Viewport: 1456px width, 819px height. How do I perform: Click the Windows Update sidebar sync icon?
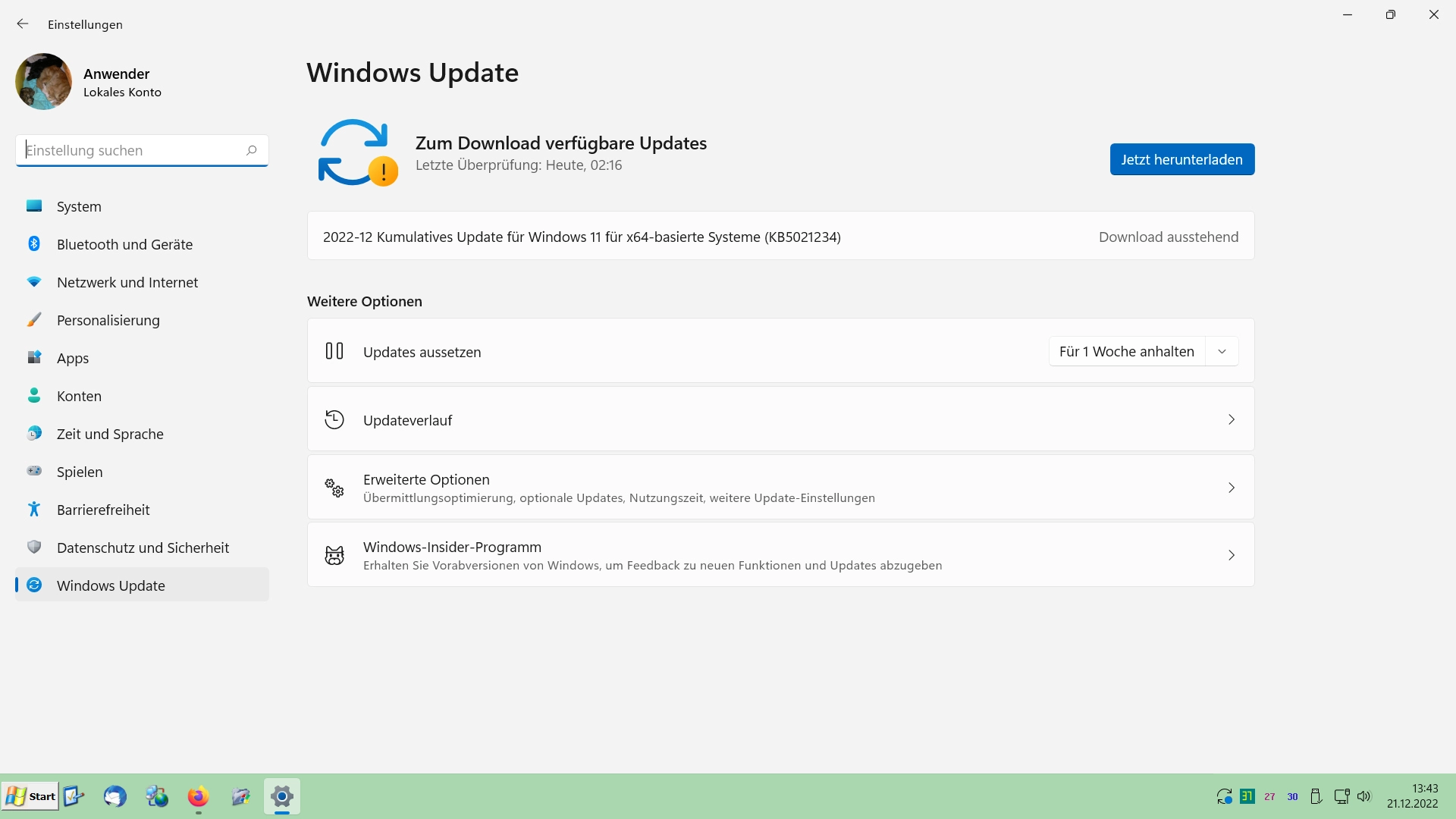(x=34, y=585)
